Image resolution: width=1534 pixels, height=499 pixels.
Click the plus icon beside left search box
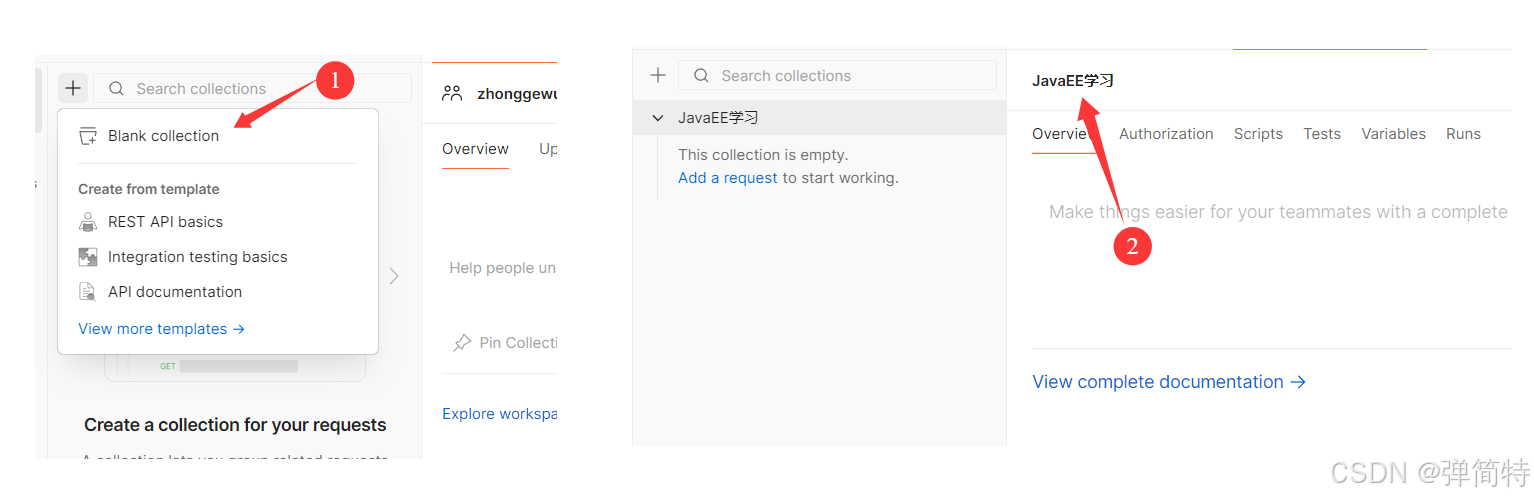coord(73,88)
